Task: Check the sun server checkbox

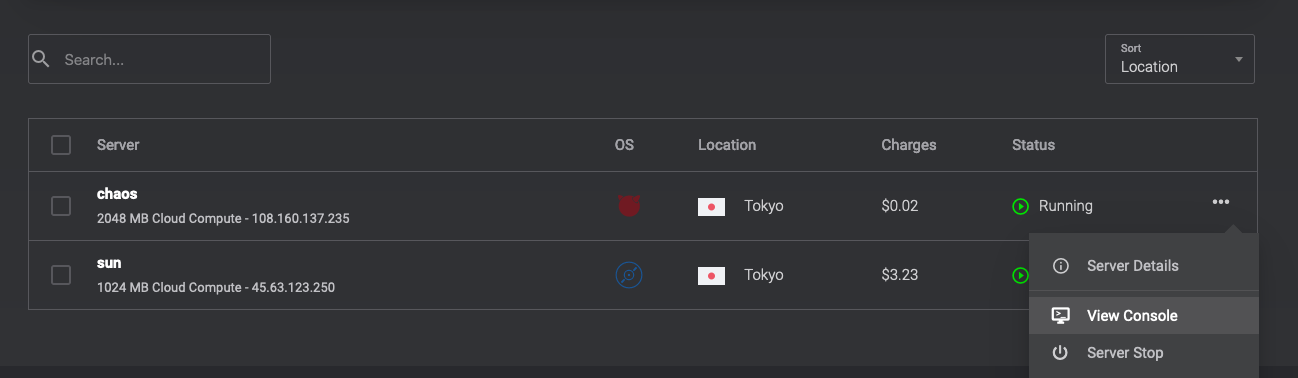Action: tap(61, 275)
